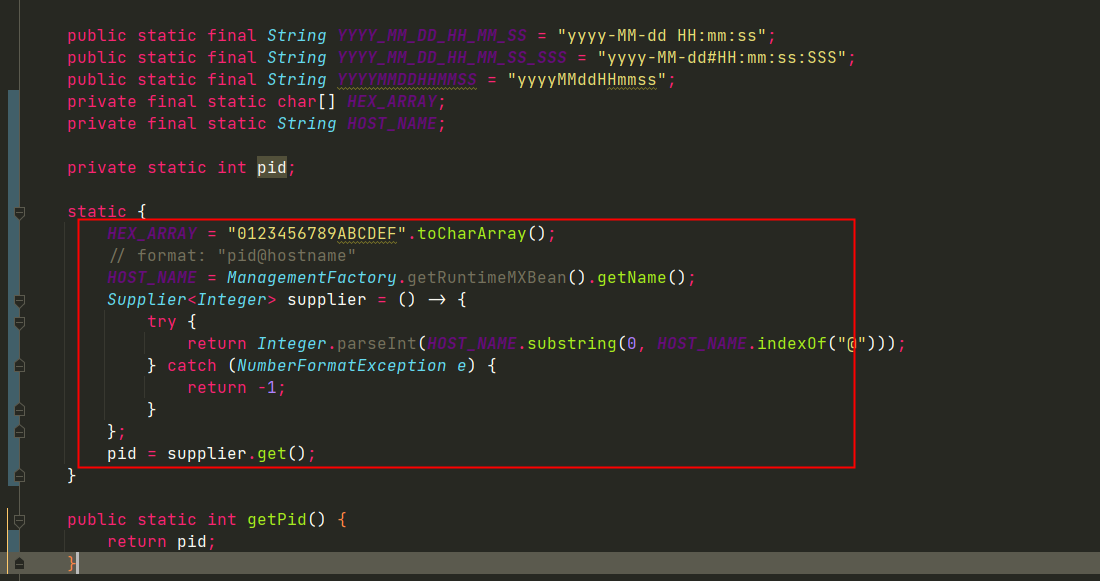Click the lock icon at the static block's end
The height and width of the screenshot is (581, 1100).
tap(17, 473)
